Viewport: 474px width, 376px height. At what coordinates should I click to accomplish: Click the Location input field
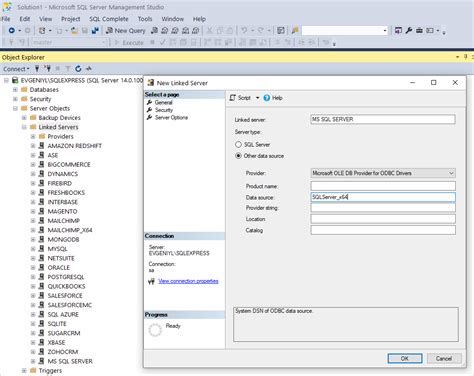pos(383,219)
